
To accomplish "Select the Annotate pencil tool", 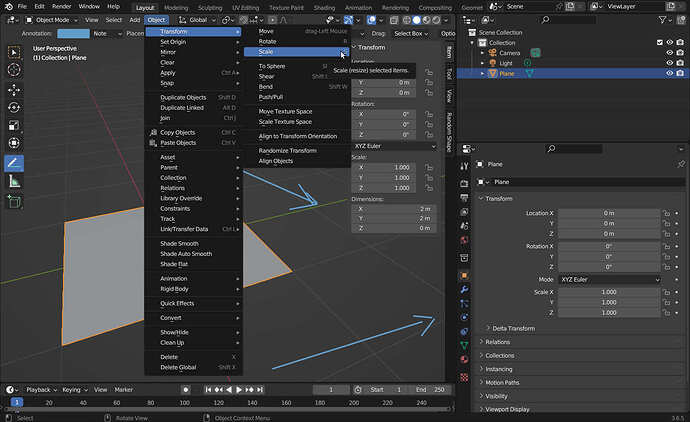I will coord(14,163).
